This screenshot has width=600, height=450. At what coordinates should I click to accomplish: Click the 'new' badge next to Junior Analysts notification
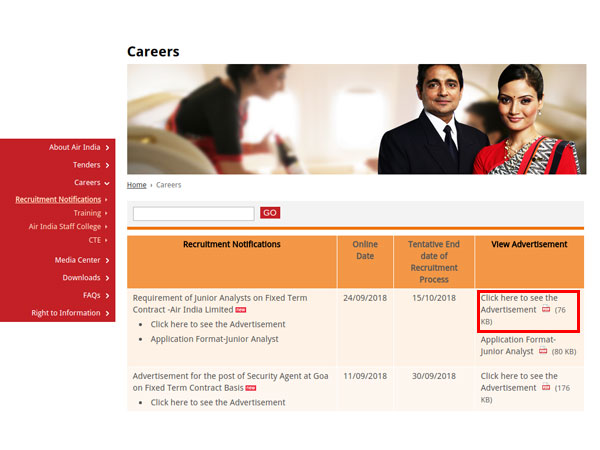click(x=241, y=310)
